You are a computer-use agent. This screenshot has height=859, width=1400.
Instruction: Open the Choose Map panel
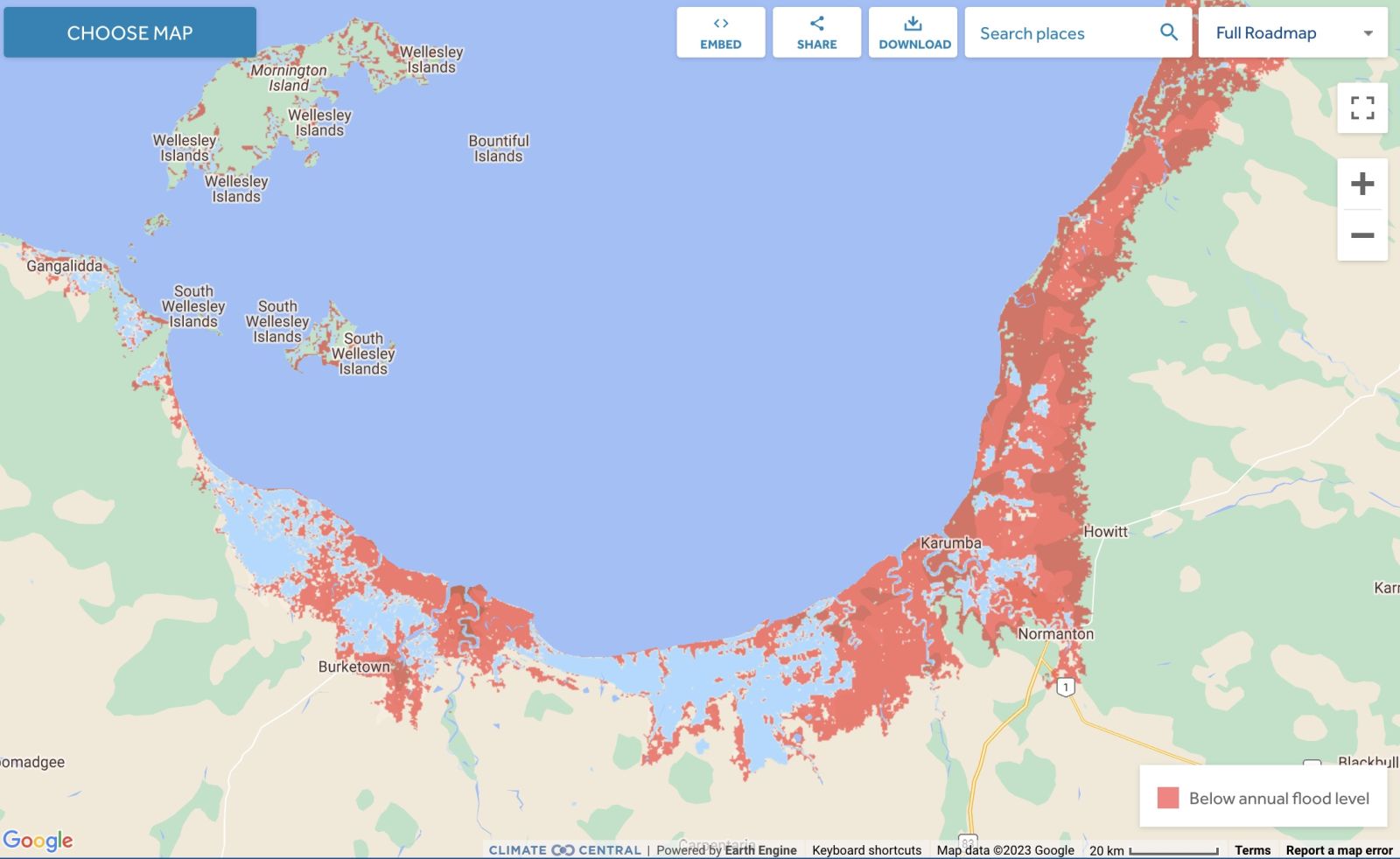(x=129, y=32)
